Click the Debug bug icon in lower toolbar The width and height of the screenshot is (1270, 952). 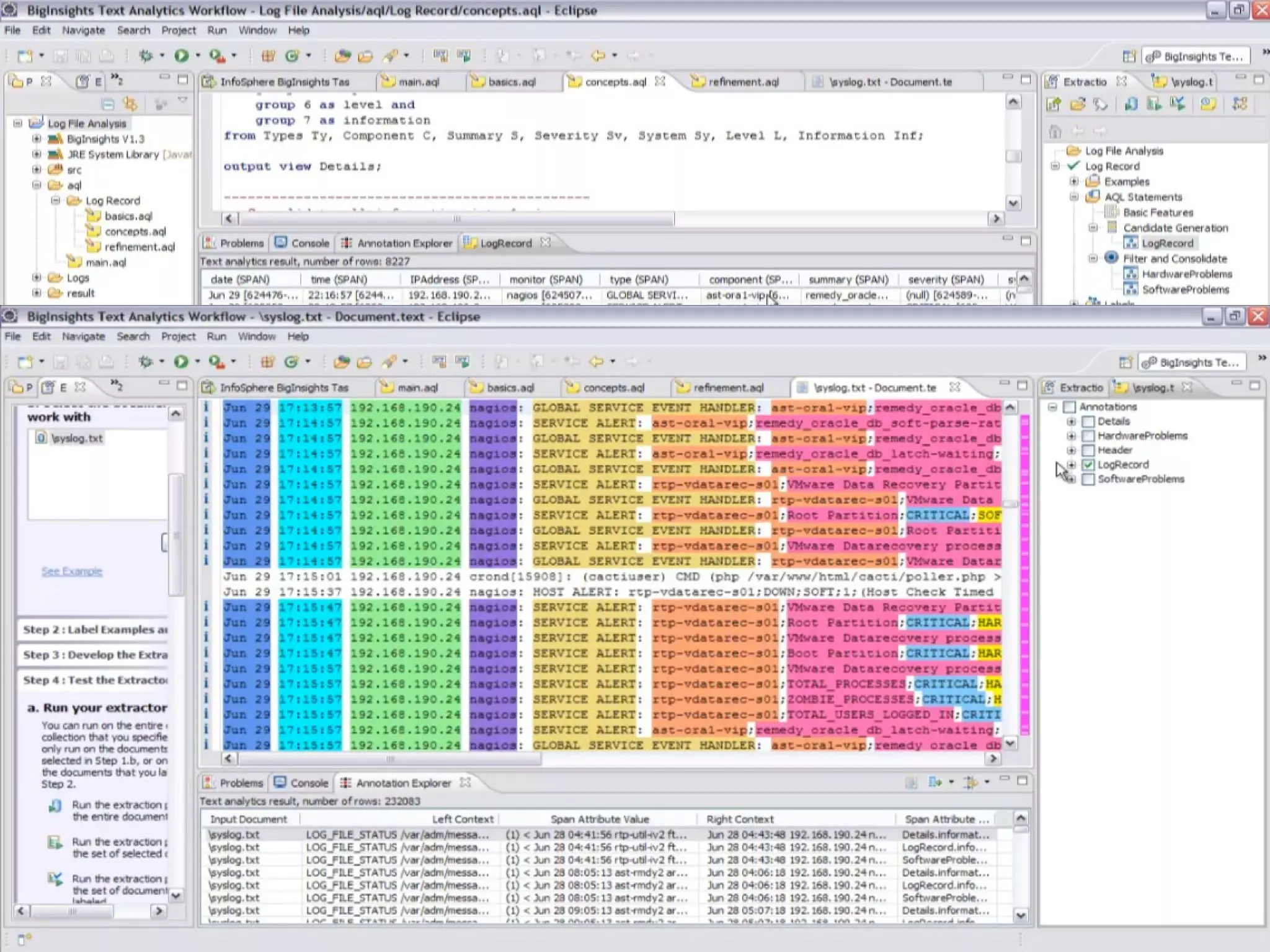(x=146, y=361)
